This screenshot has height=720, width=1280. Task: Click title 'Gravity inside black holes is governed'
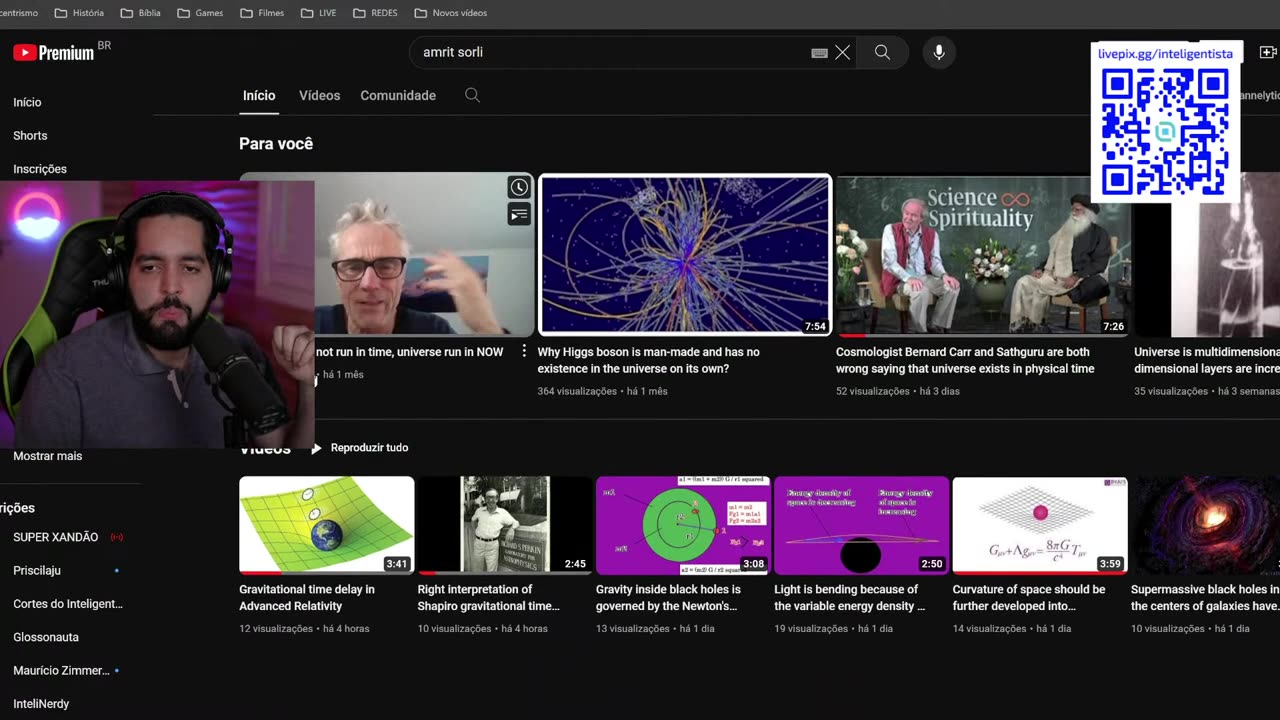pos(668,598)
